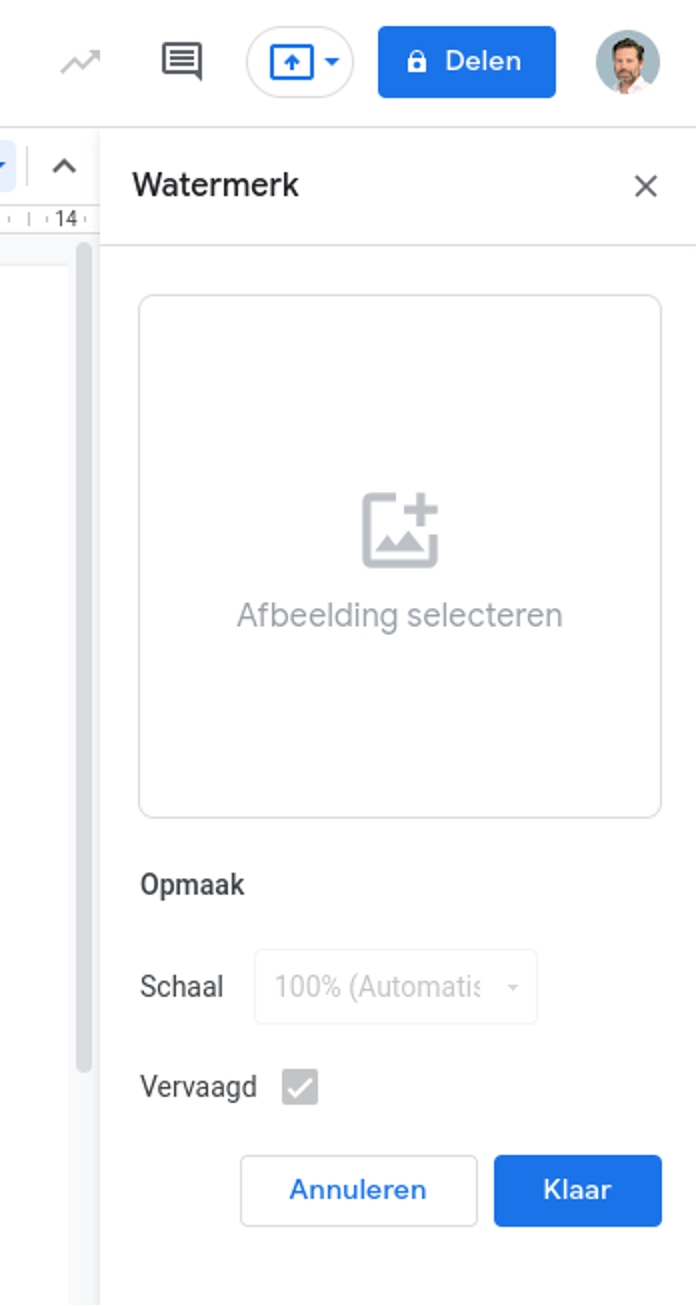Open the comment history icon
696x1306 pixels.
(181, 62)
